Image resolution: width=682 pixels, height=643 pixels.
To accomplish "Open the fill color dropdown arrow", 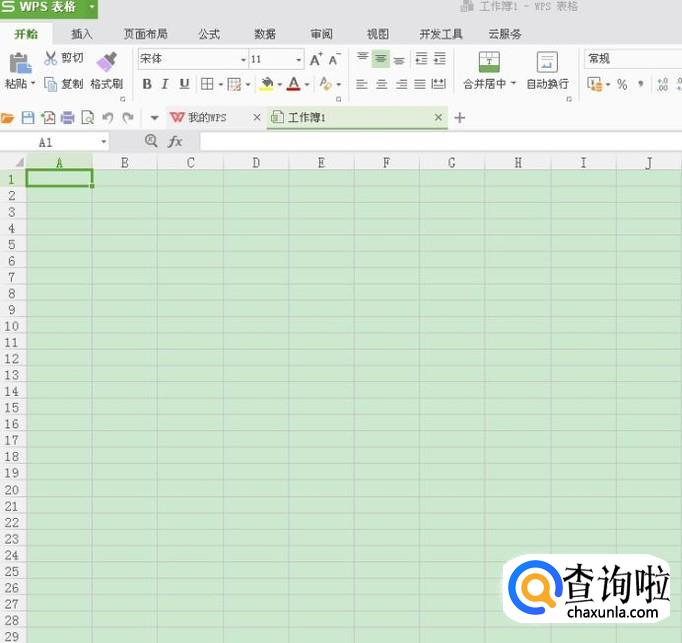I will [x=280, y=84].
